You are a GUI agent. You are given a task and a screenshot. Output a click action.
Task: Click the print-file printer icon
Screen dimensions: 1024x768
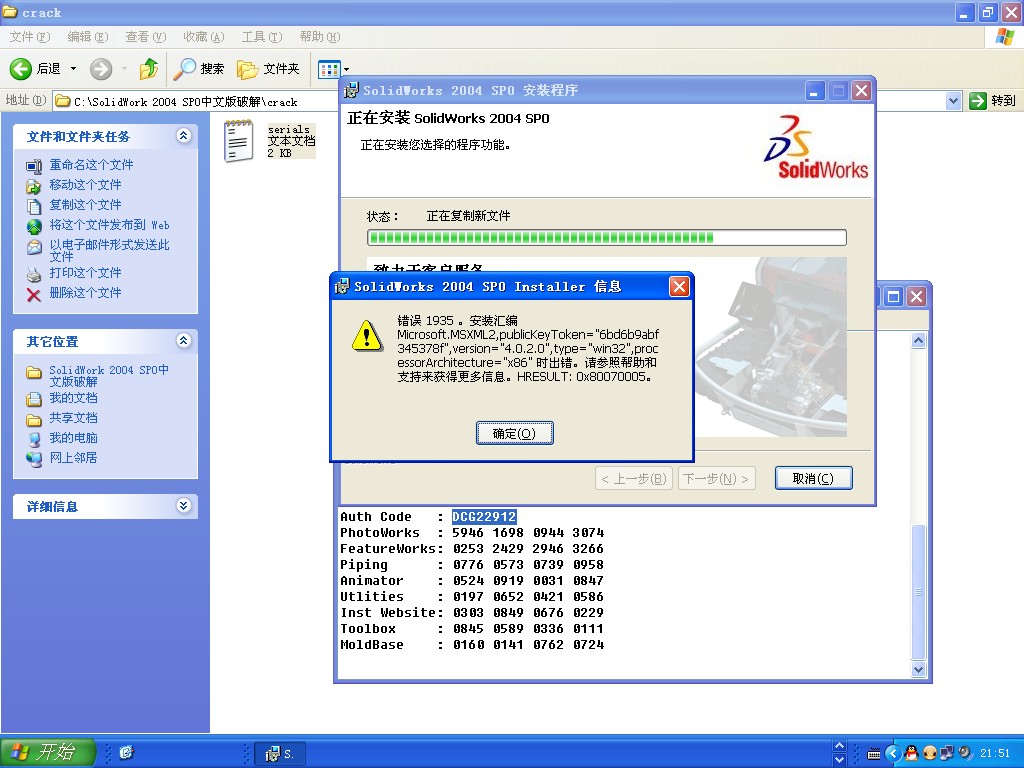[34, 274]
